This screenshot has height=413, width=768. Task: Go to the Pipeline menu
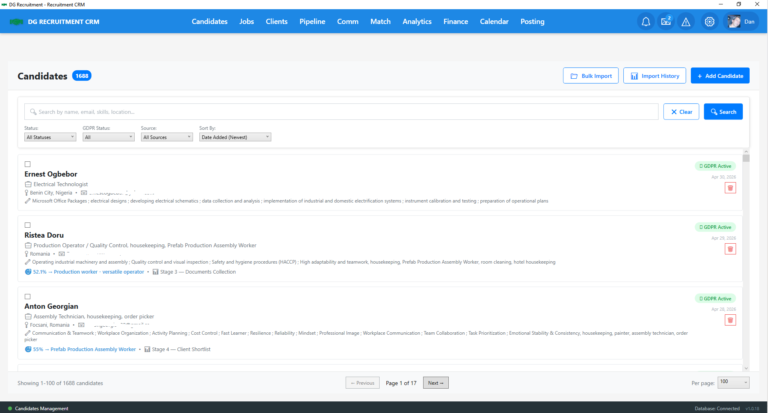pyautogui.click(x=312, y=21)
